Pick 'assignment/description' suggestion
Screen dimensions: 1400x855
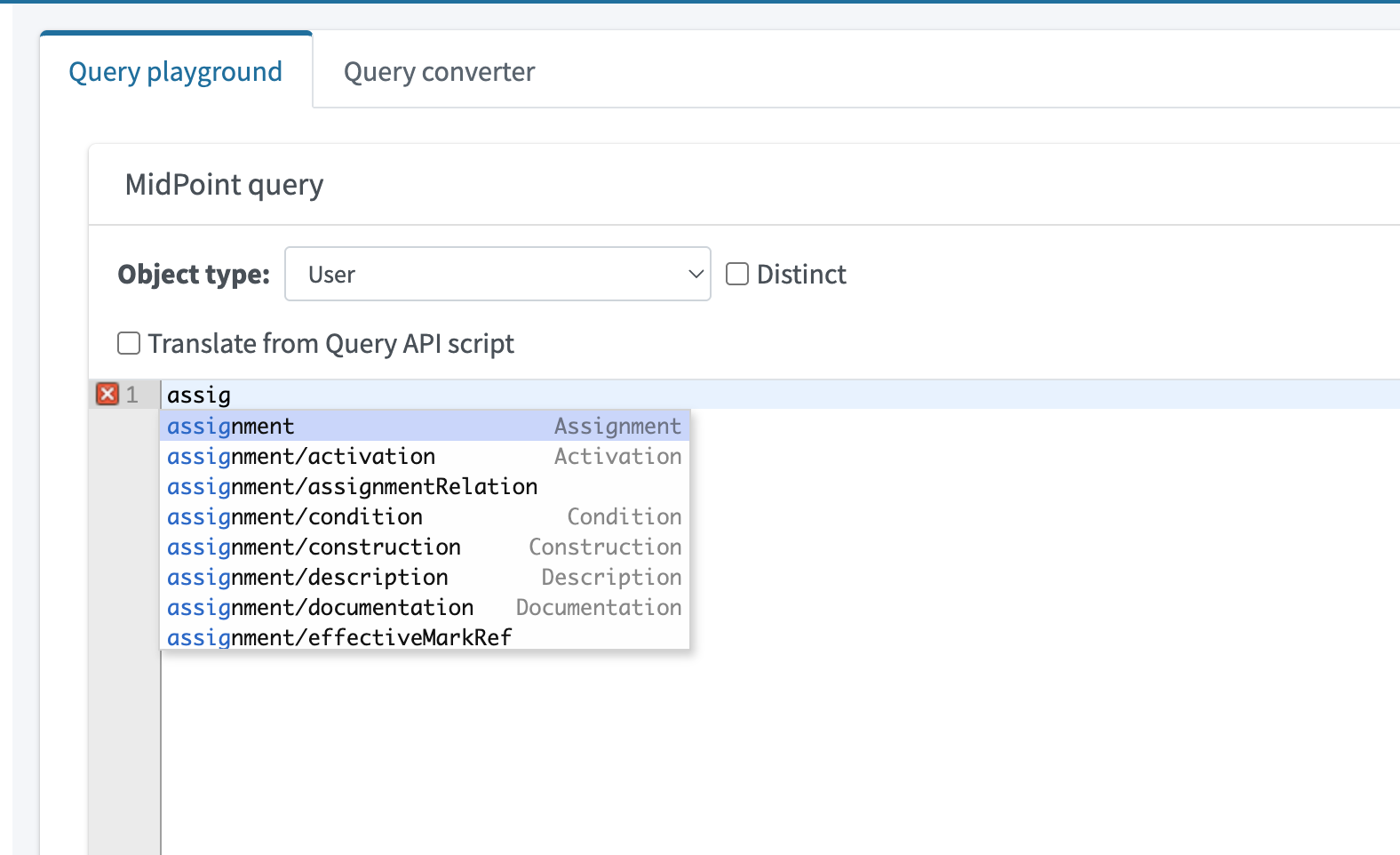tap(425, 577)
